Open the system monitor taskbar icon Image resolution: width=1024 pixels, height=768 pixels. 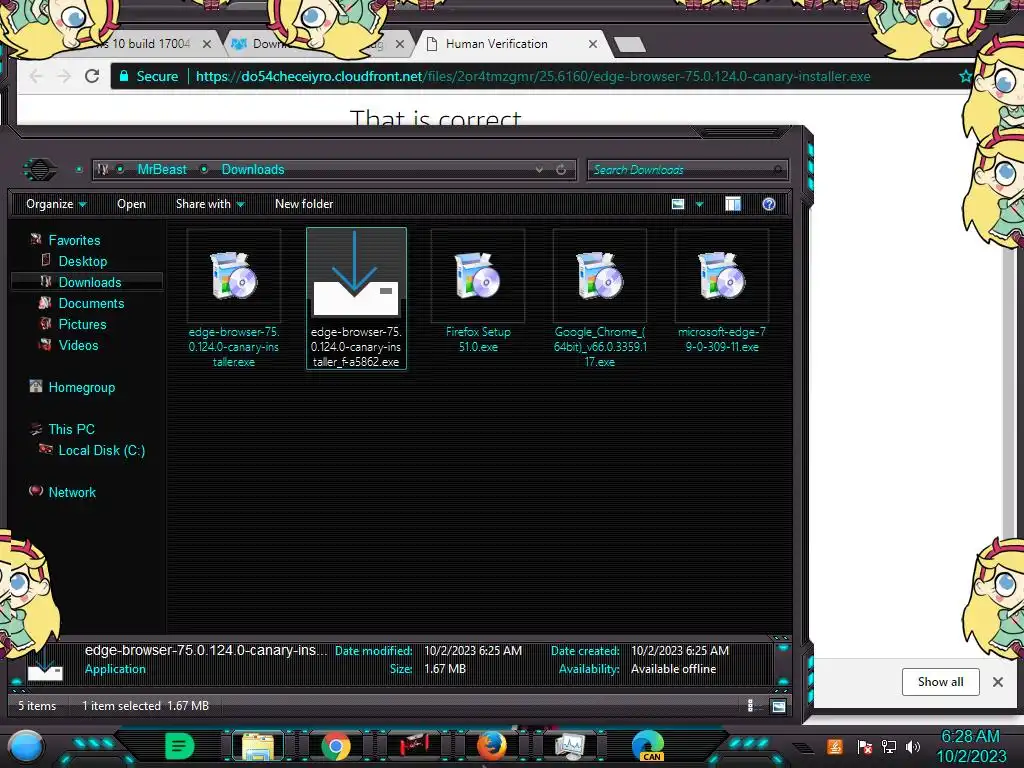click(569, 746)
